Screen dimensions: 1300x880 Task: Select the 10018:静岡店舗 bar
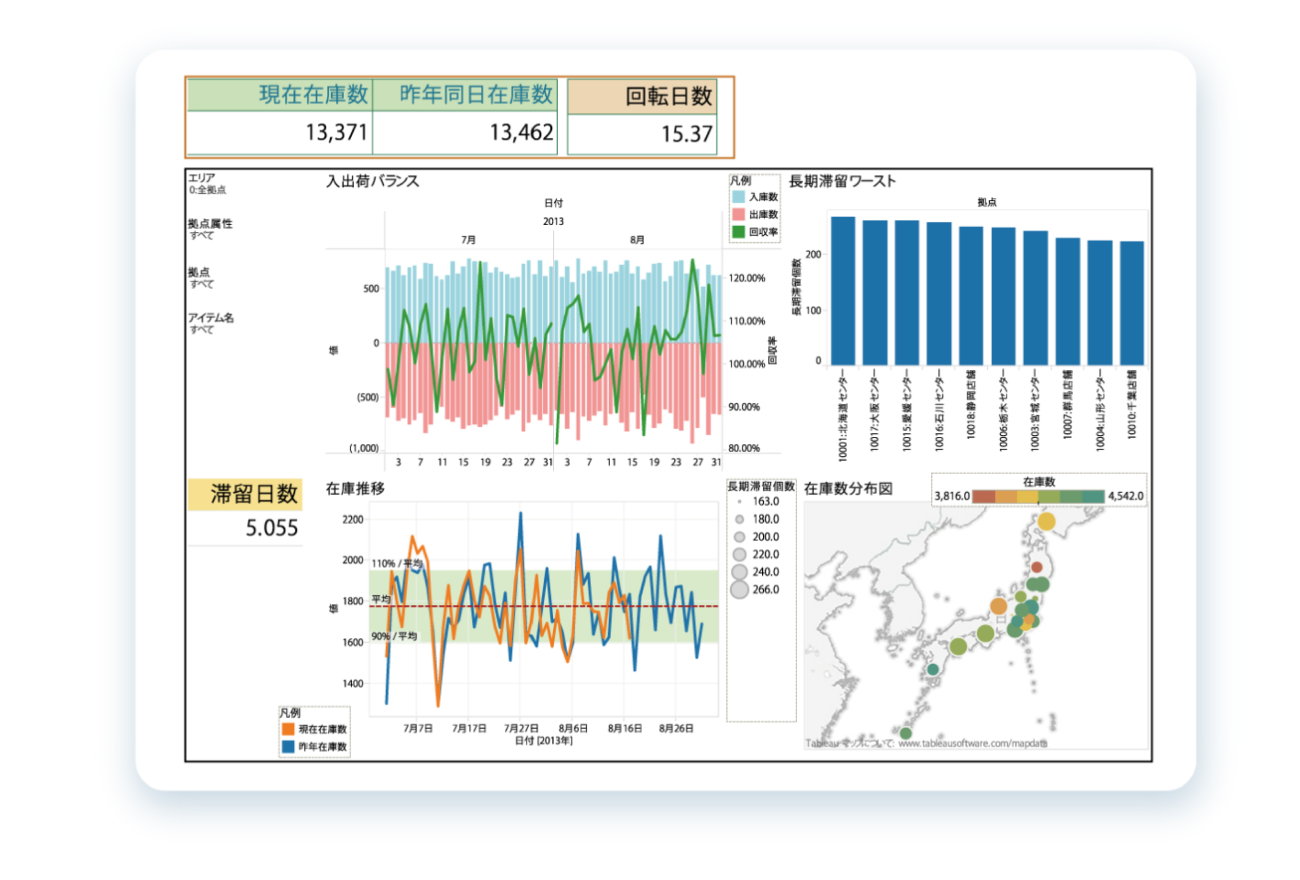tap(971, 295)
